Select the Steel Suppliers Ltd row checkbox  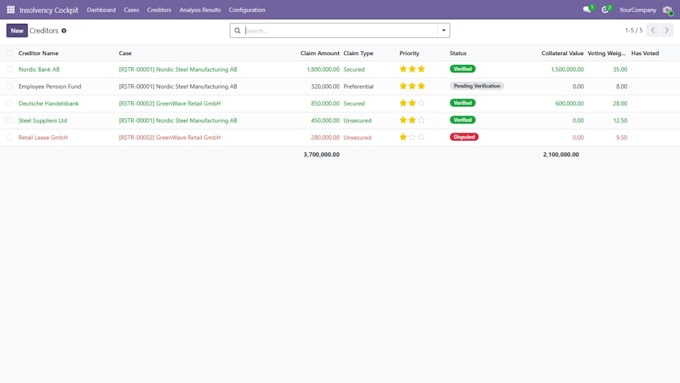click(x=9, y=120)
